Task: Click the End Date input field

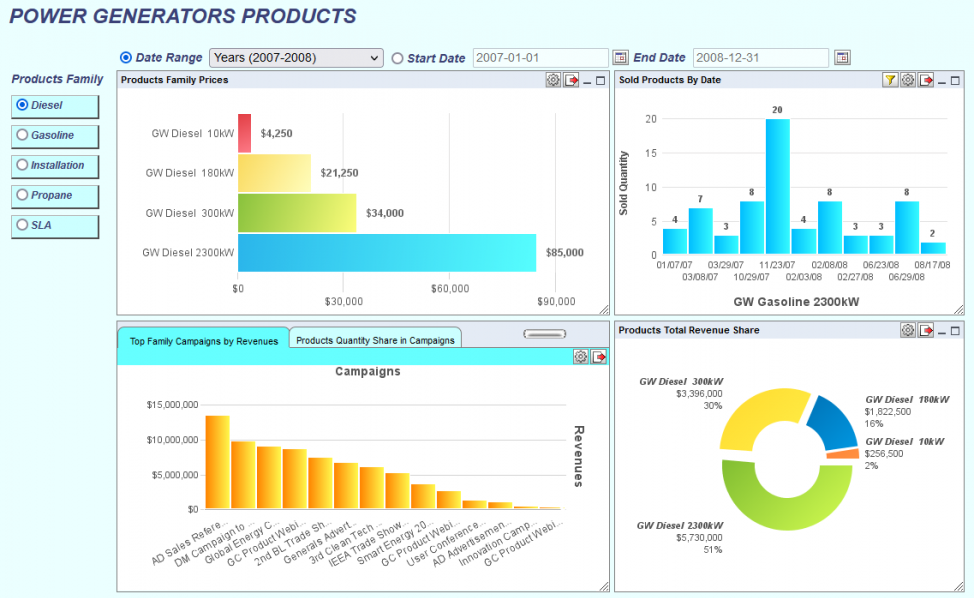Action: click(760, 58)
